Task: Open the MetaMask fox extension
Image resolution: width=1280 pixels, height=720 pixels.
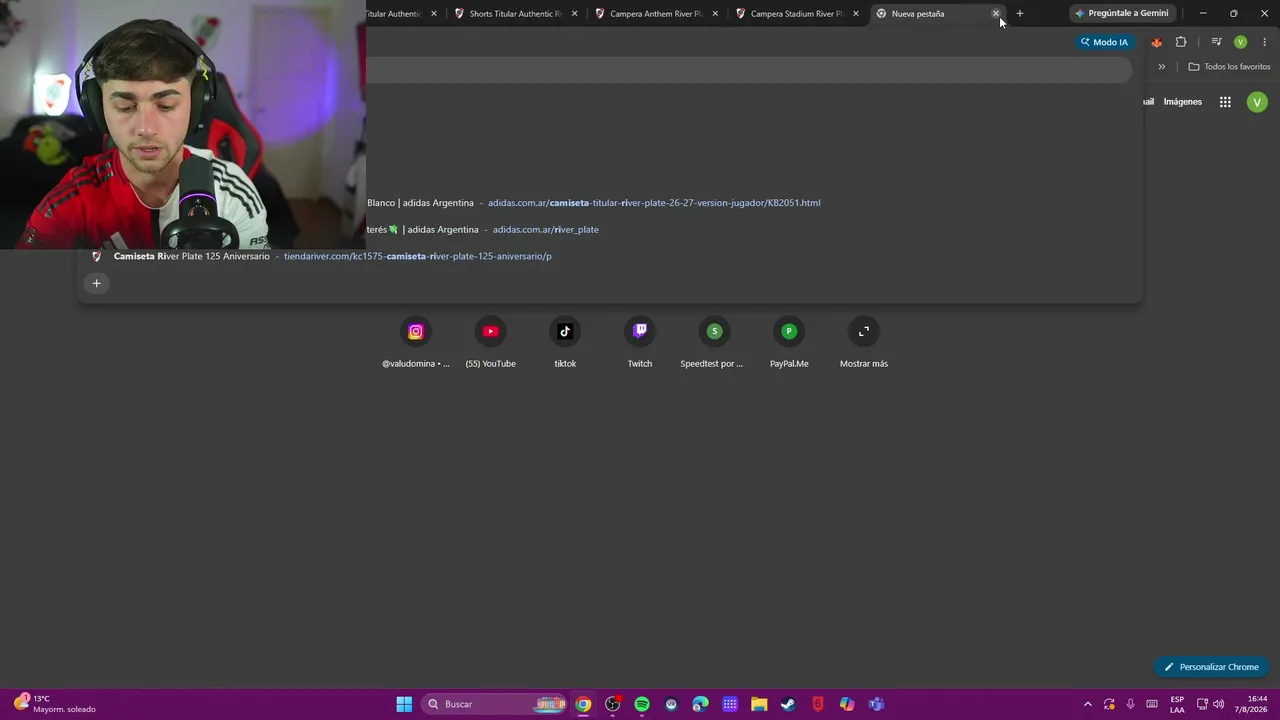Action: point(1157,42)
